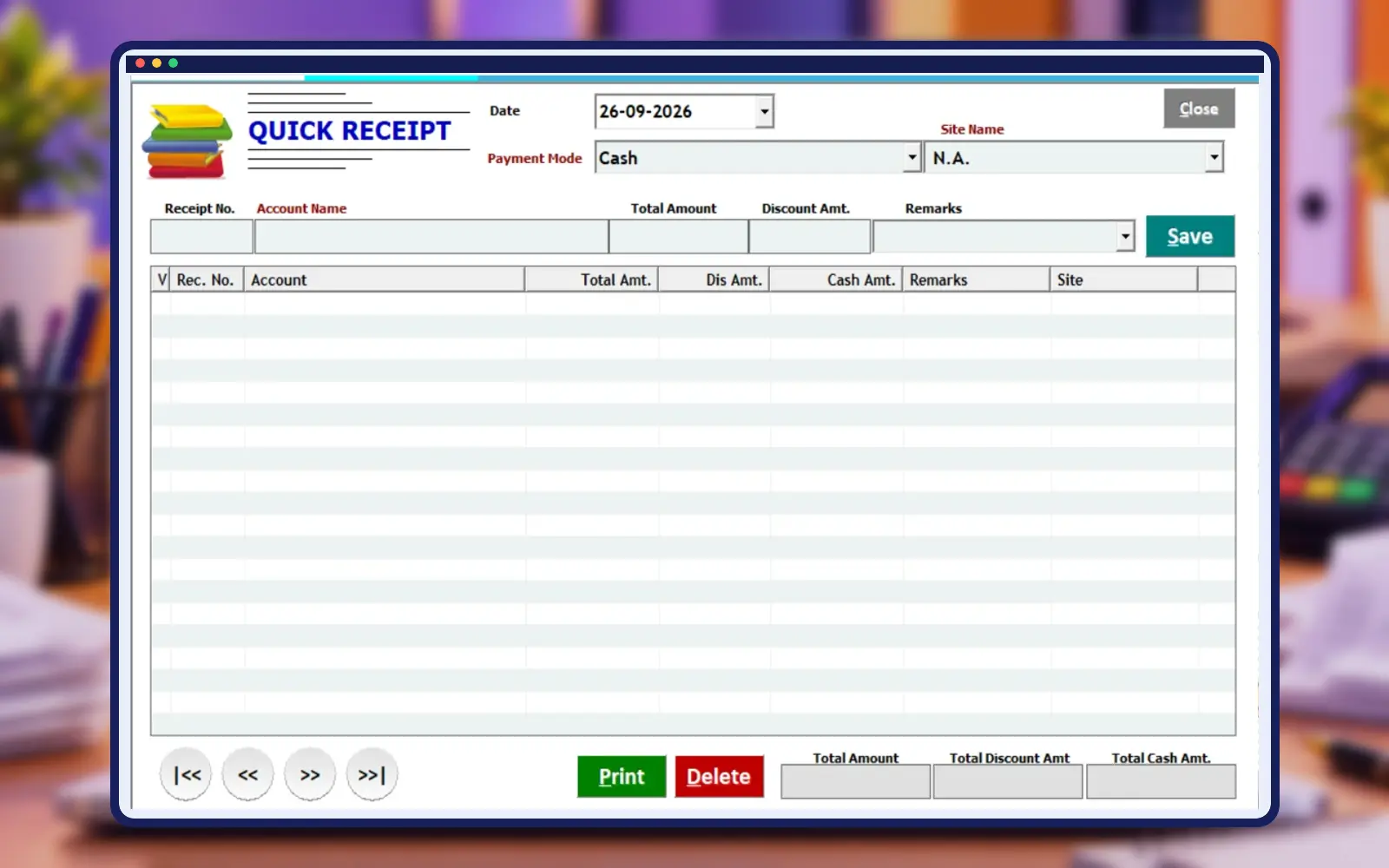Click the Rec. No. column header
The image size is (1389, 868).
206,279
